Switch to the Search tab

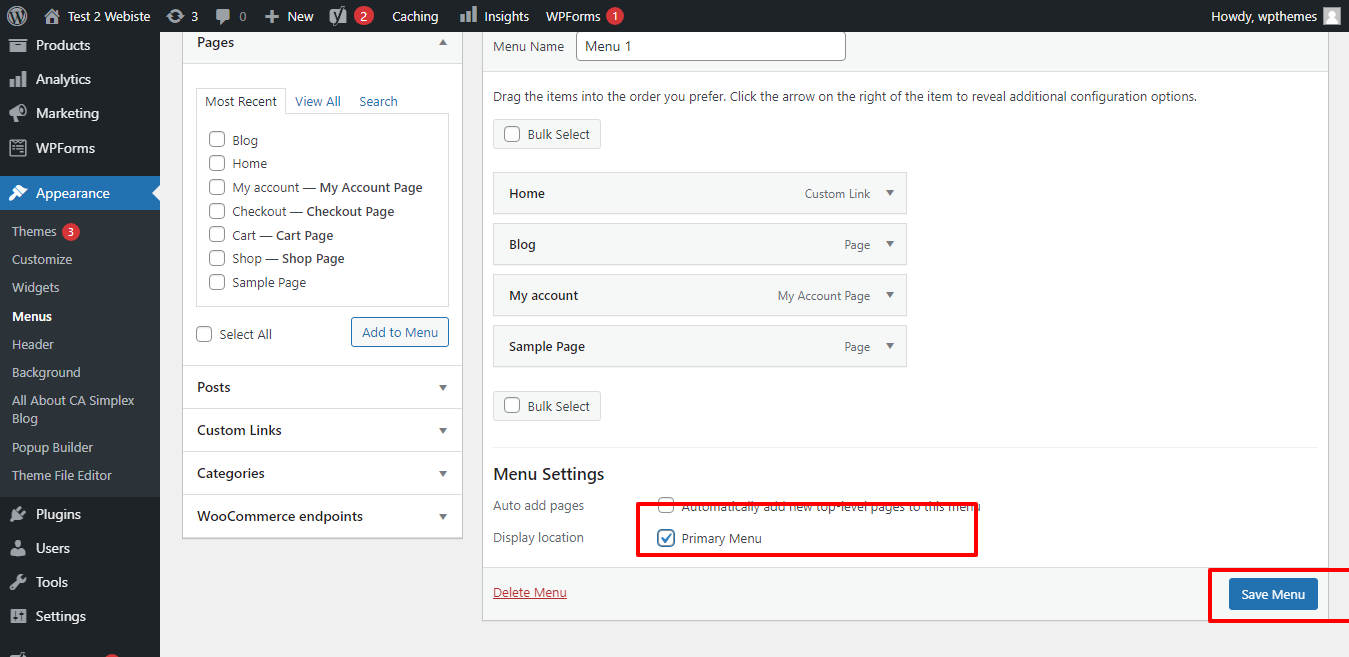tap(379, 101)
